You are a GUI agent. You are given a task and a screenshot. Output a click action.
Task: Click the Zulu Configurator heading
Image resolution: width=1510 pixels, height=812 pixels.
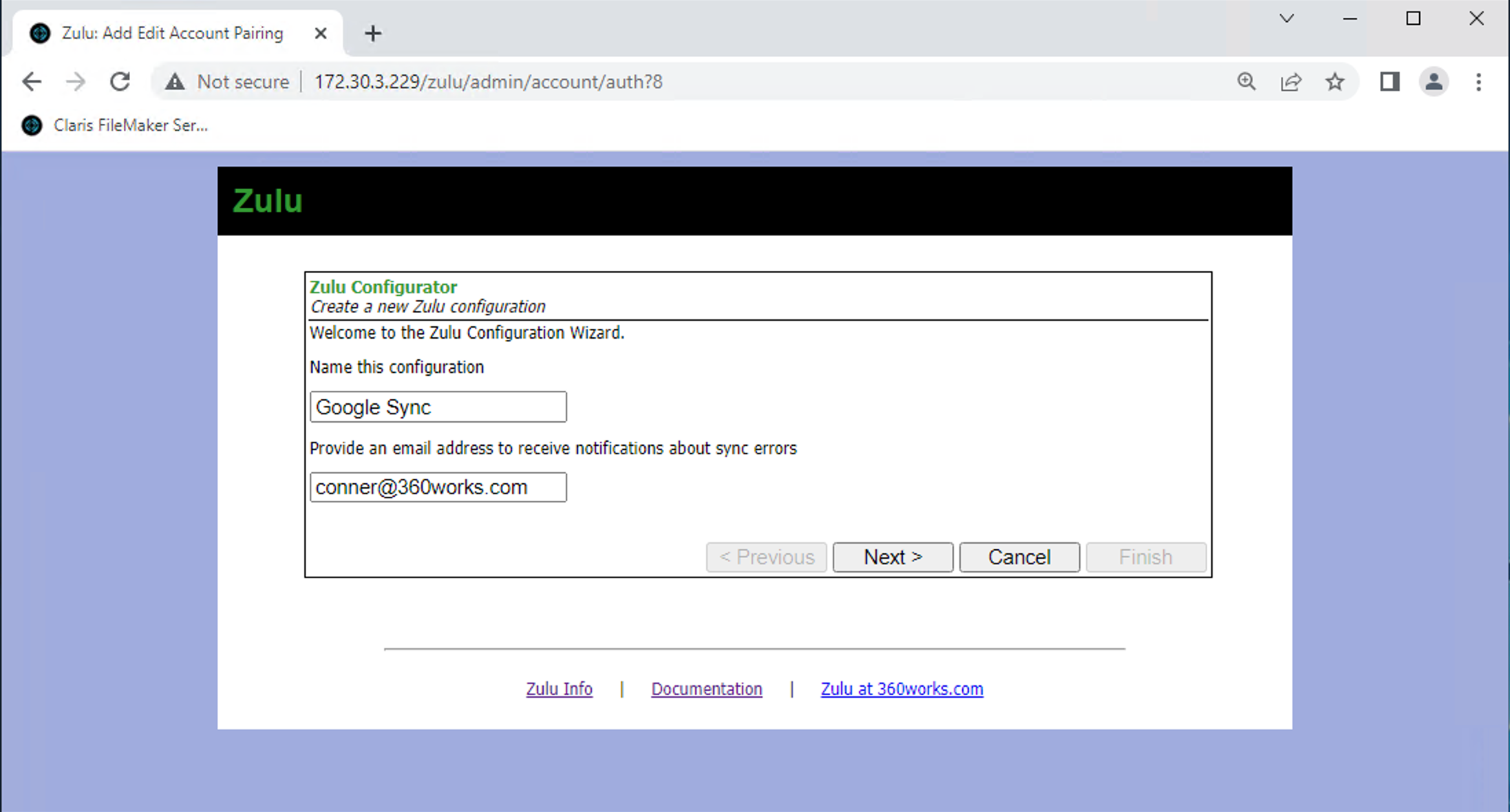pos(383,287)
